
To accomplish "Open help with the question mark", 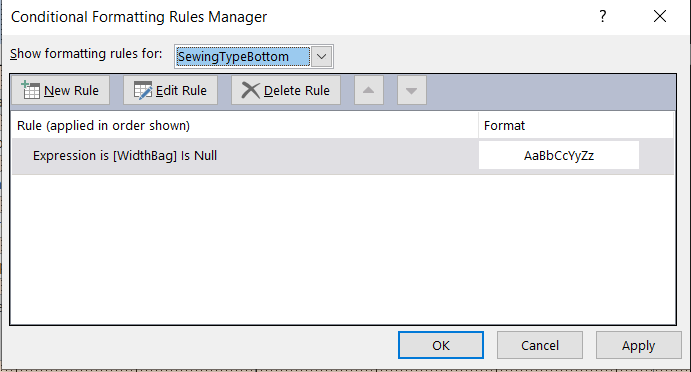I will tap(603, 16).
